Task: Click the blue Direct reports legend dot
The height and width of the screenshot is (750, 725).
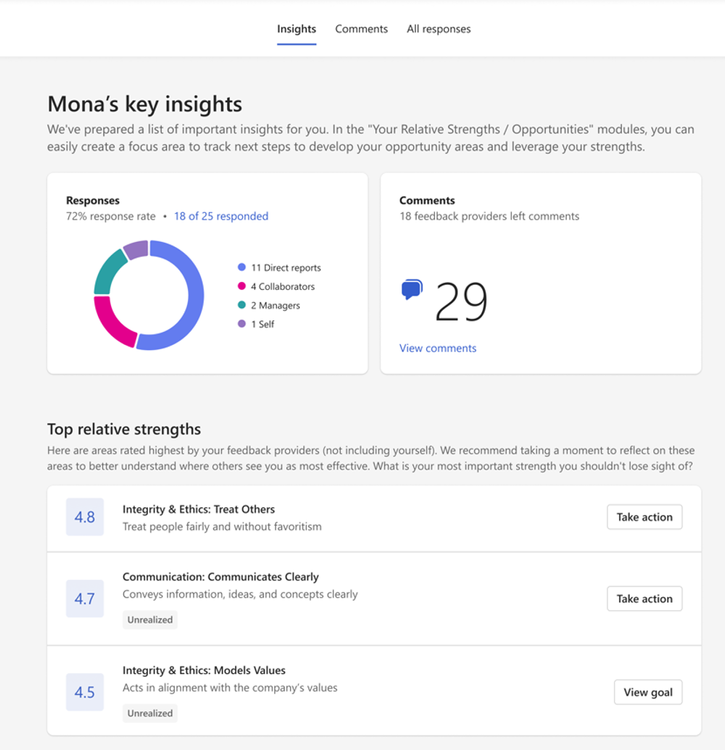Action: coord(242,268)
